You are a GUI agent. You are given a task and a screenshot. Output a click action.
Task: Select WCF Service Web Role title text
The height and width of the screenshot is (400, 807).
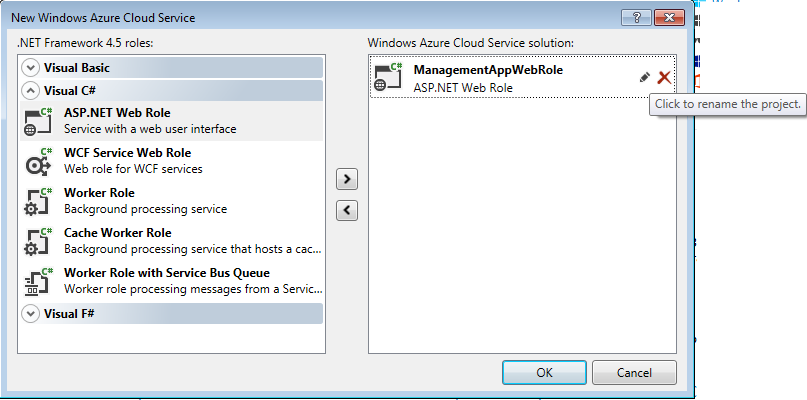(x=127, y=153)
